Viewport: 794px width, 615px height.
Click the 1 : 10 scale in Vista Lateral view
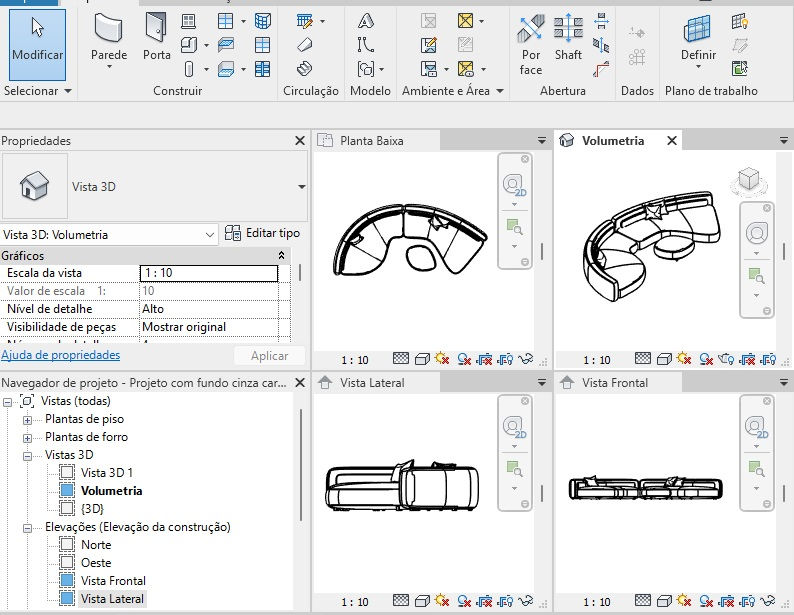click(355, 602)
